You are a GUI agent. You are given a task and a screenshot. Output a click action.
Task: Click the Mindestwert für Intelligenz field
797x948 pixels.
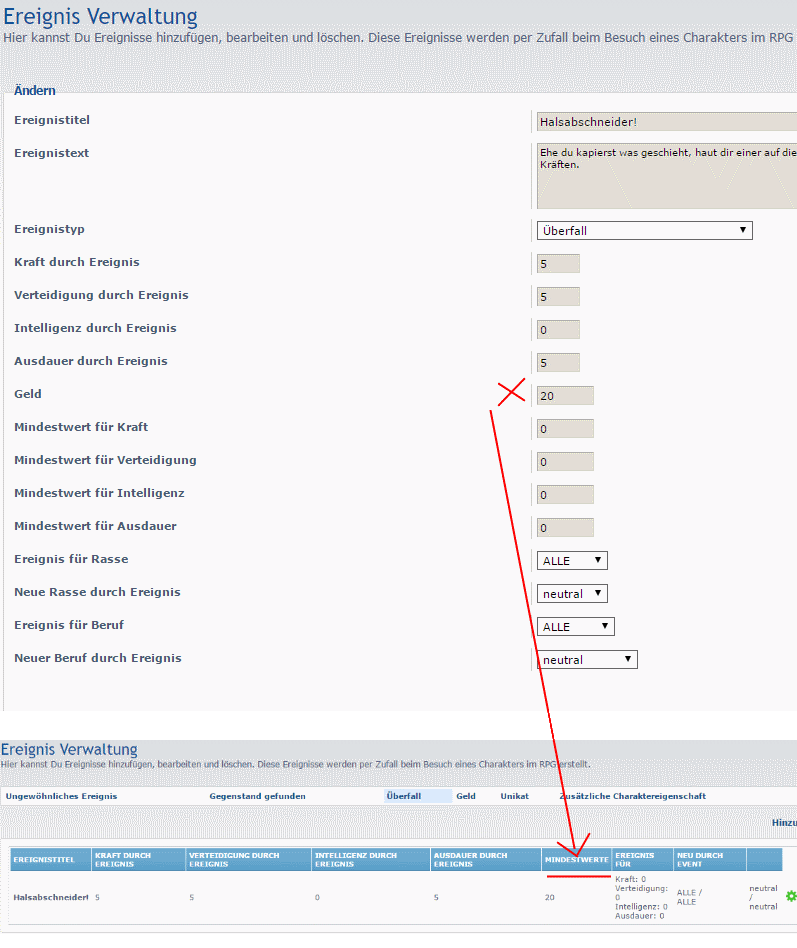[565, 495]
